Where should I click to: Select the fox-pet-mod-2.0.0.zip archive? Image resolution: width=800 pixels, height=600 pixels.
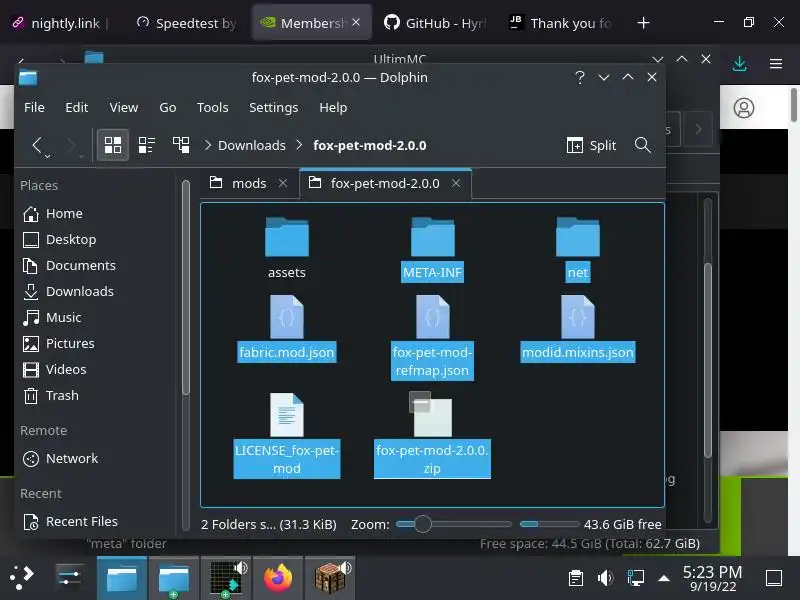click(433, 435)
